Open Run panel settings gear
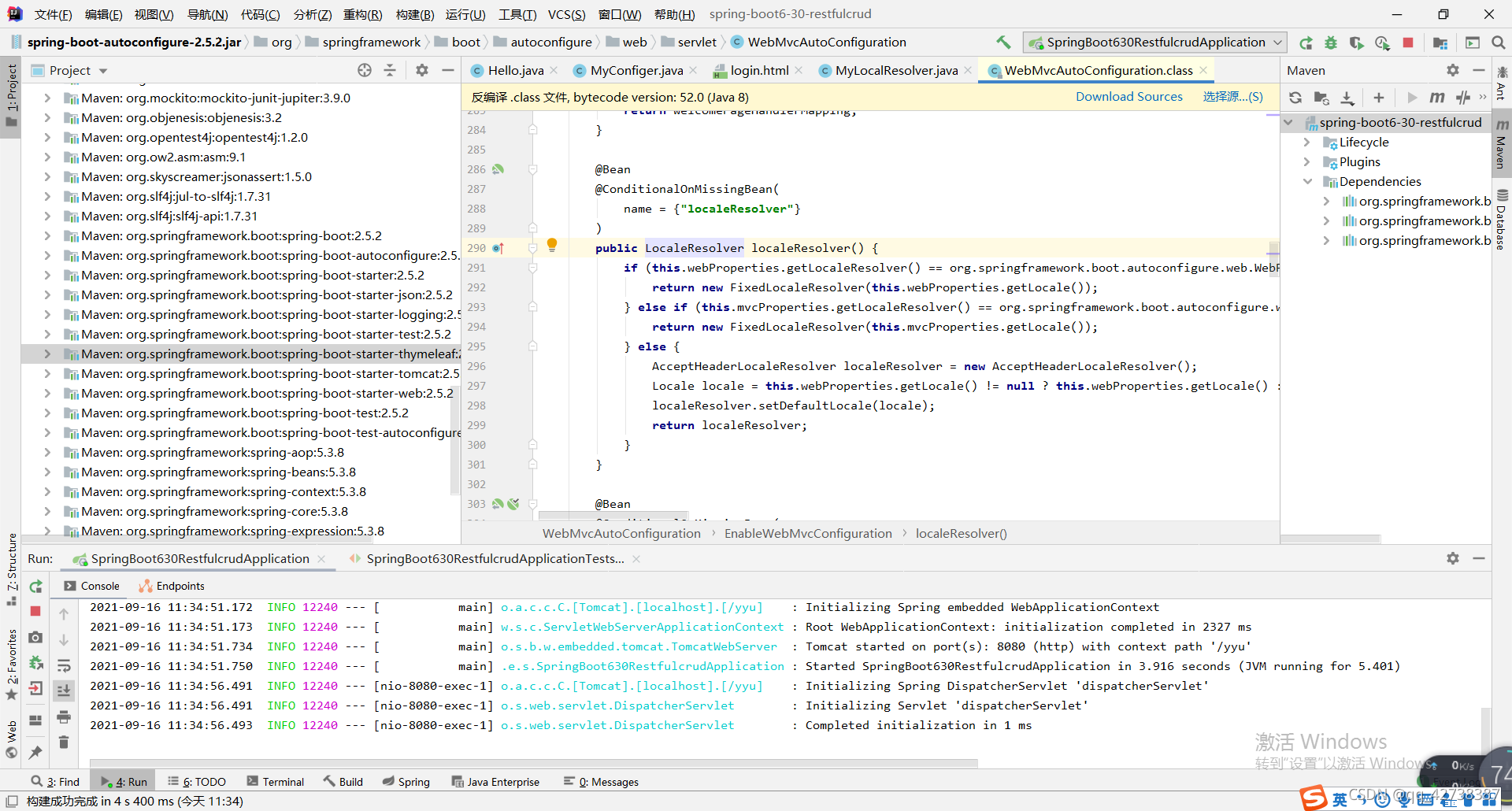 pos(1453,558)
